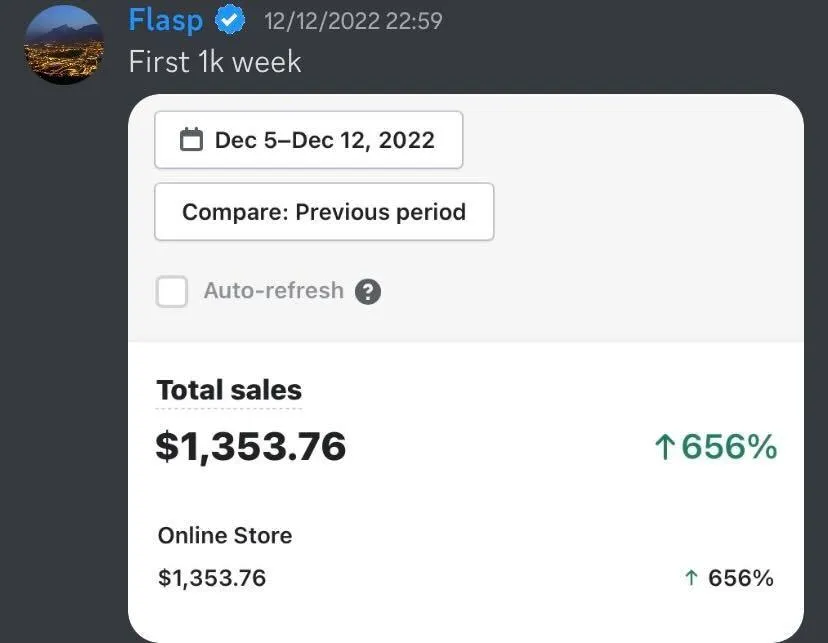
Task: Click the large green up arrow icon
Action: coord(664,447)
